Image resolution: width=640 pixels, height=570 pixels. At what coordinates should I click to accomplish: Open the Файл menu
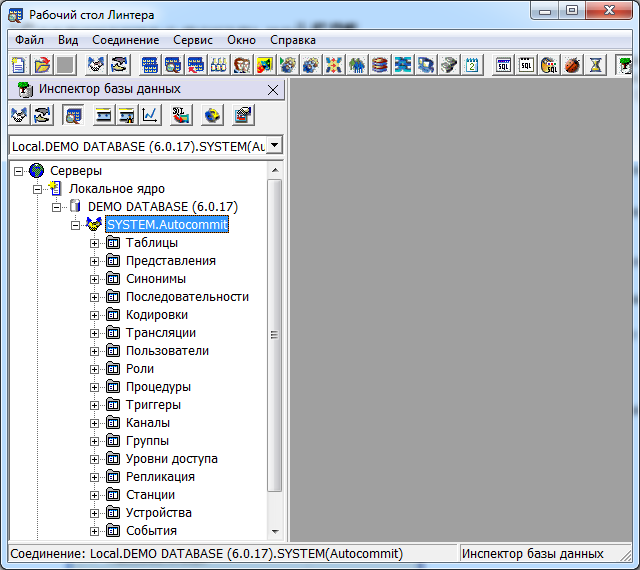click(x=29, y=40)
